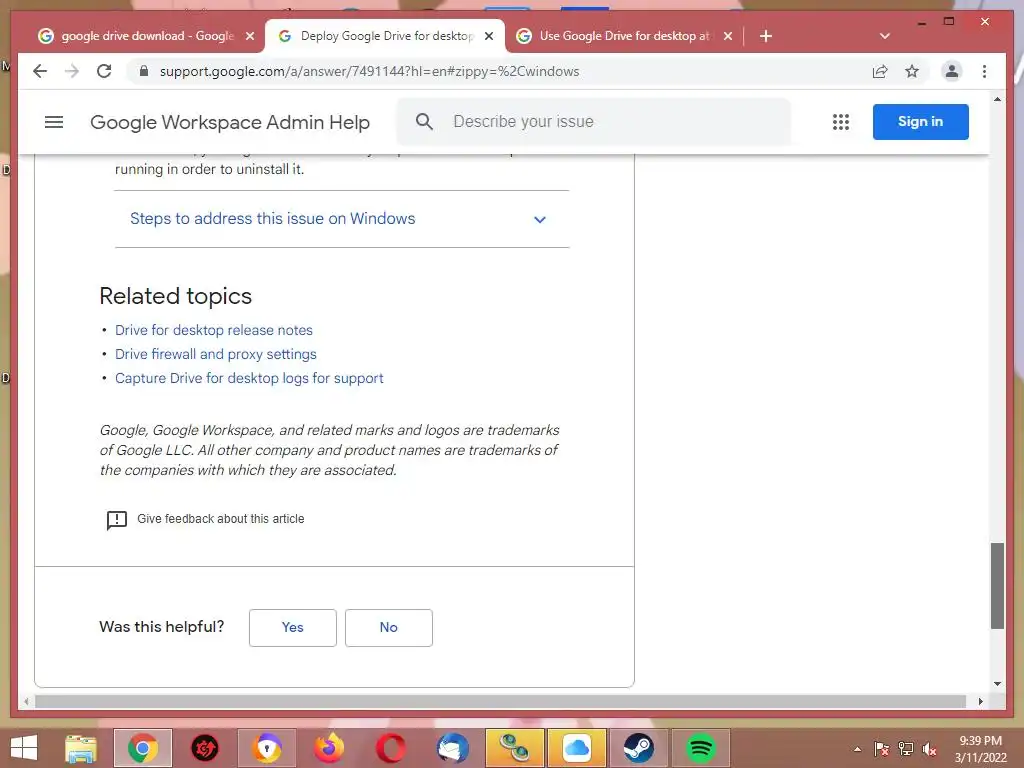1024x768 pixels.
Task: Open the tab search dropdown
Action: 884,36
